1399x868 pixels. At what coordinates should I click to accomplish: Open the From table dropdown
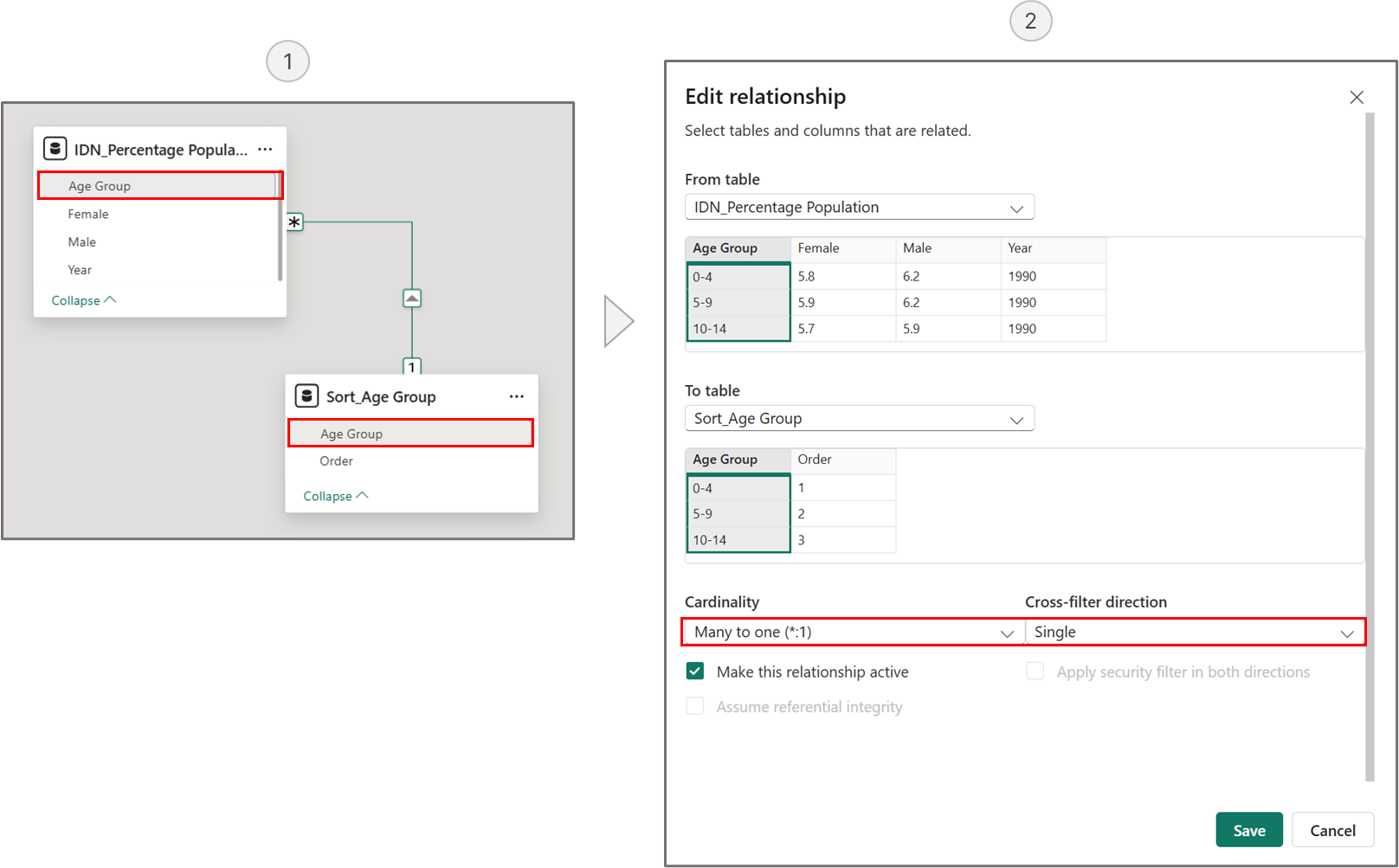(859, 208)
